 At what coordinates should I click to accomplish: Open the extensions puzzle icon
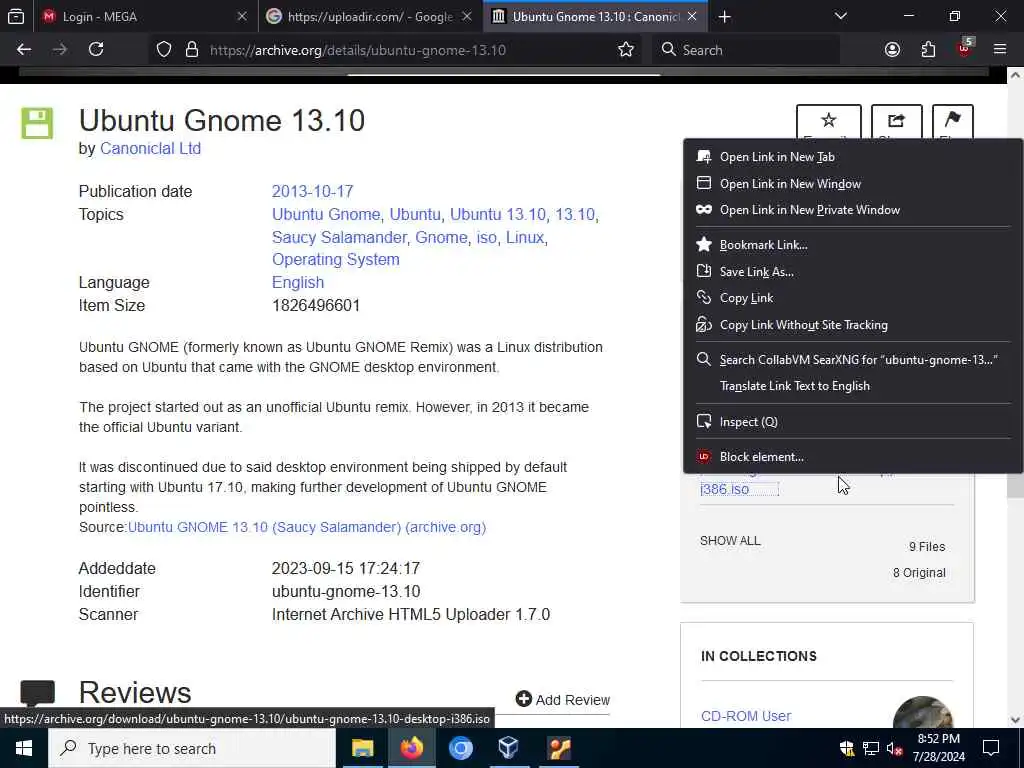[928, 50]
